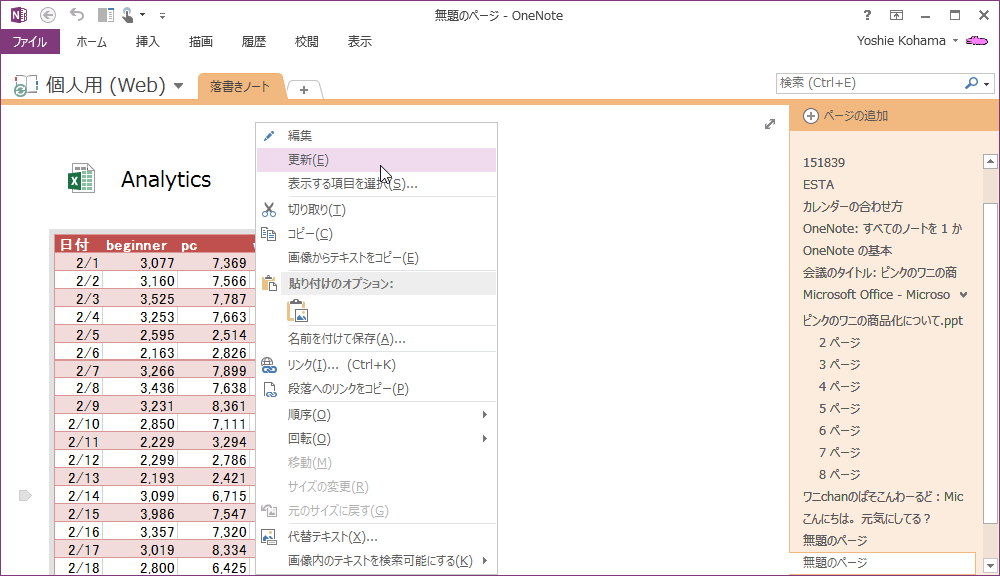The height and width of the screenshot is (576, 1000).
Task: Switch to 表示 ribbon tab
Action: (359, 41)
